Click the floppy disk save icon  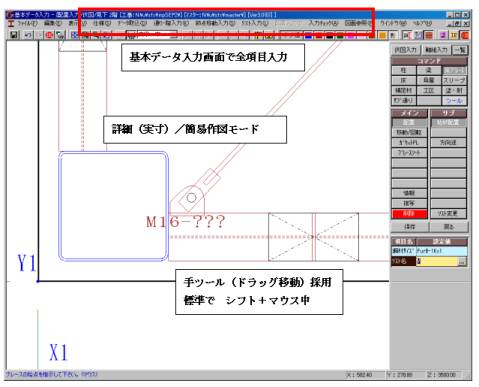pyautogui.click(x=14, y=35)
